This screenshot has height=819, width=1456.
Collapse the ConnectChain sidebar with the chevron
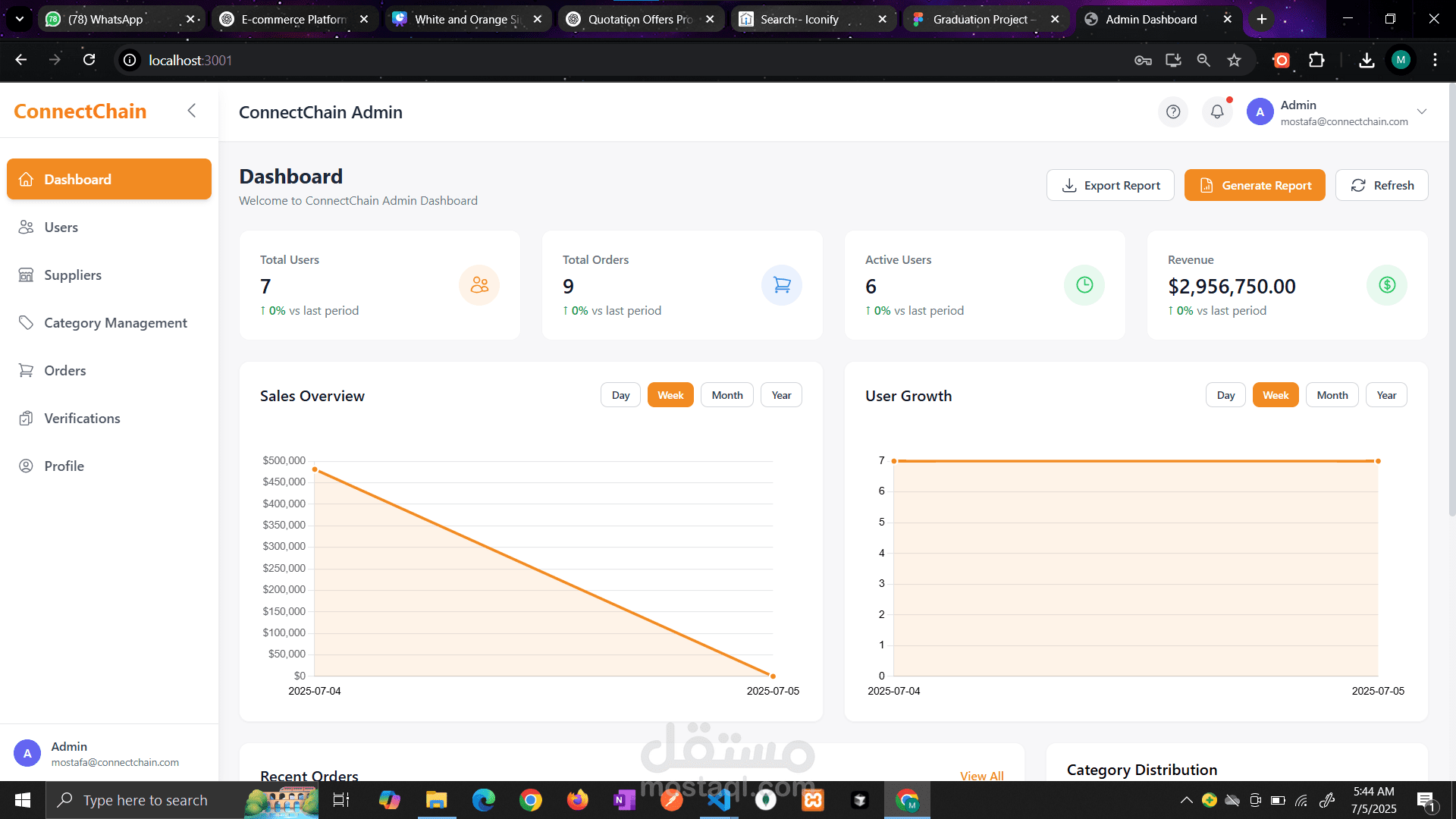point(192,110)
